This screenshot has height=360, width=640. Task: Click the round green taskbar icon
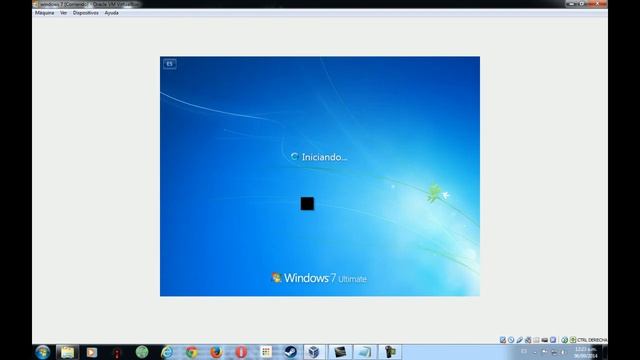[x=142, y=352]
